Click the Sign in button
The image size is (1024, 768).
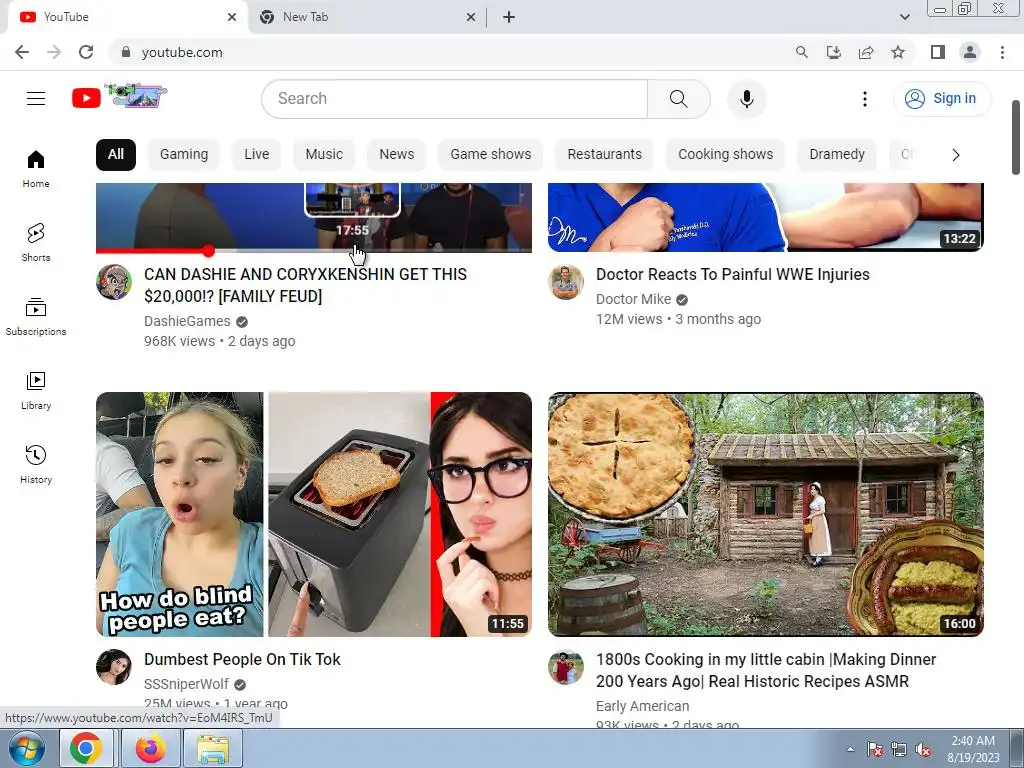point(942,99)
